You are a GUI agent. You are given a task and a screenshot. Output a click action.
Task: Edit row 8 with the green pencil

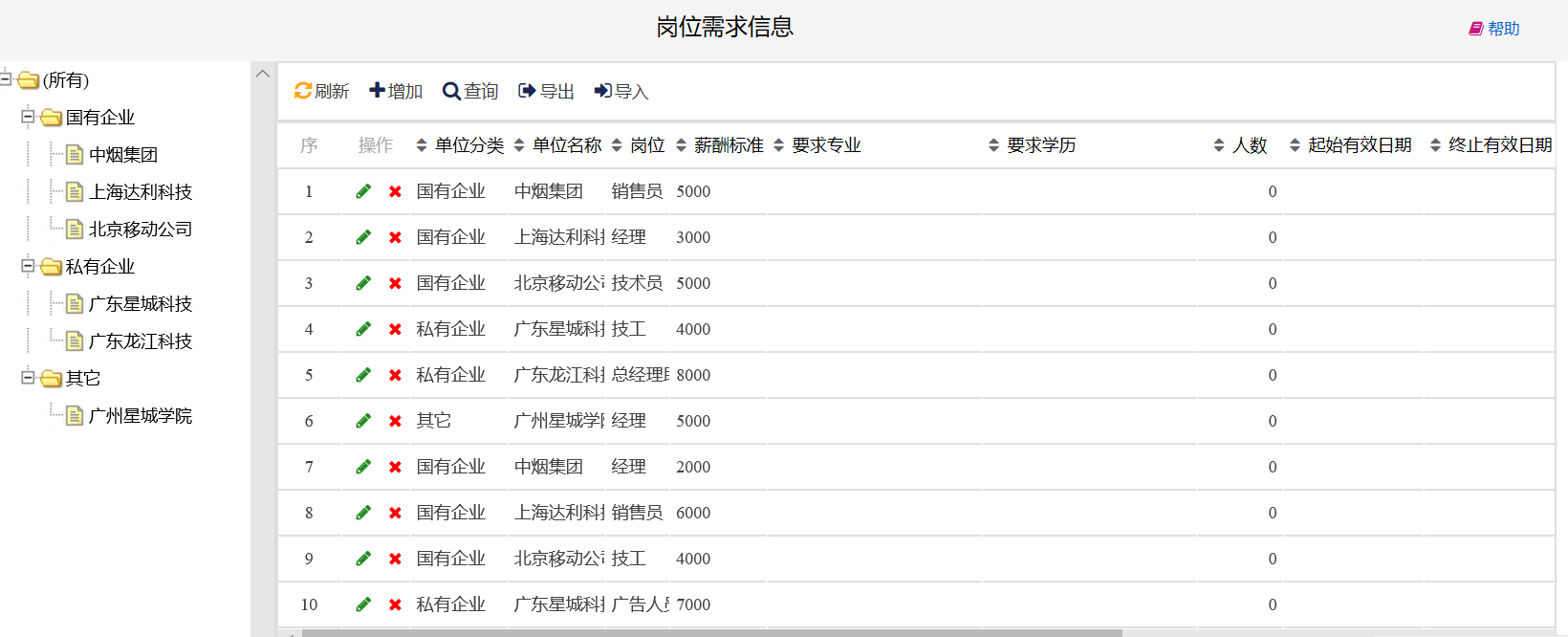point(363,513)
